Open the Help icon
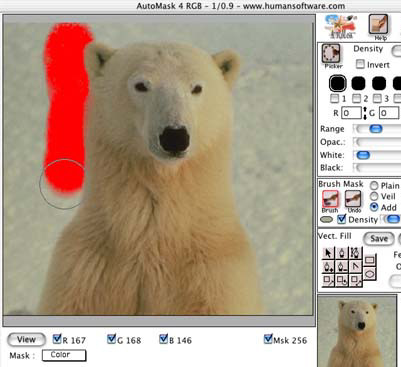 [378, 24]
